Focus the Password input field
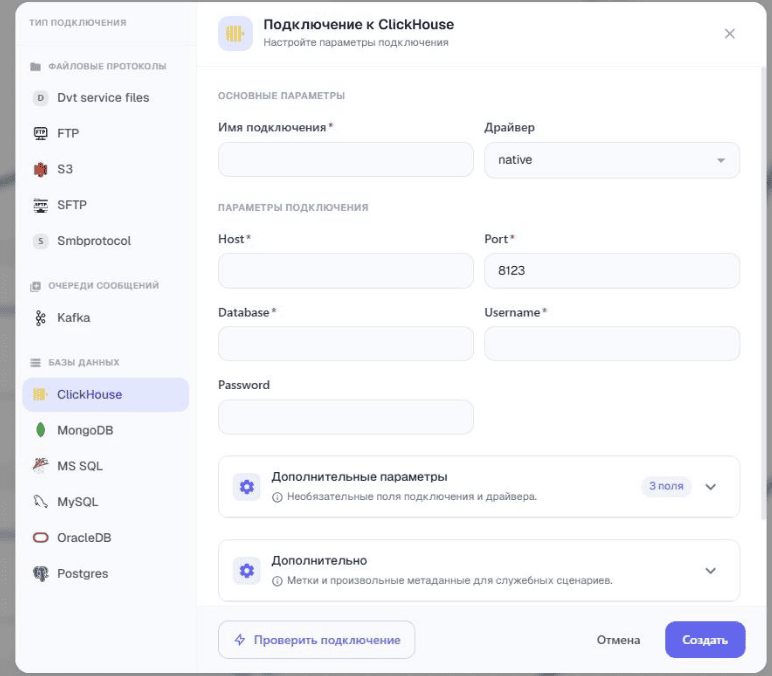772x676 pixels. click(x=346, y=417)
